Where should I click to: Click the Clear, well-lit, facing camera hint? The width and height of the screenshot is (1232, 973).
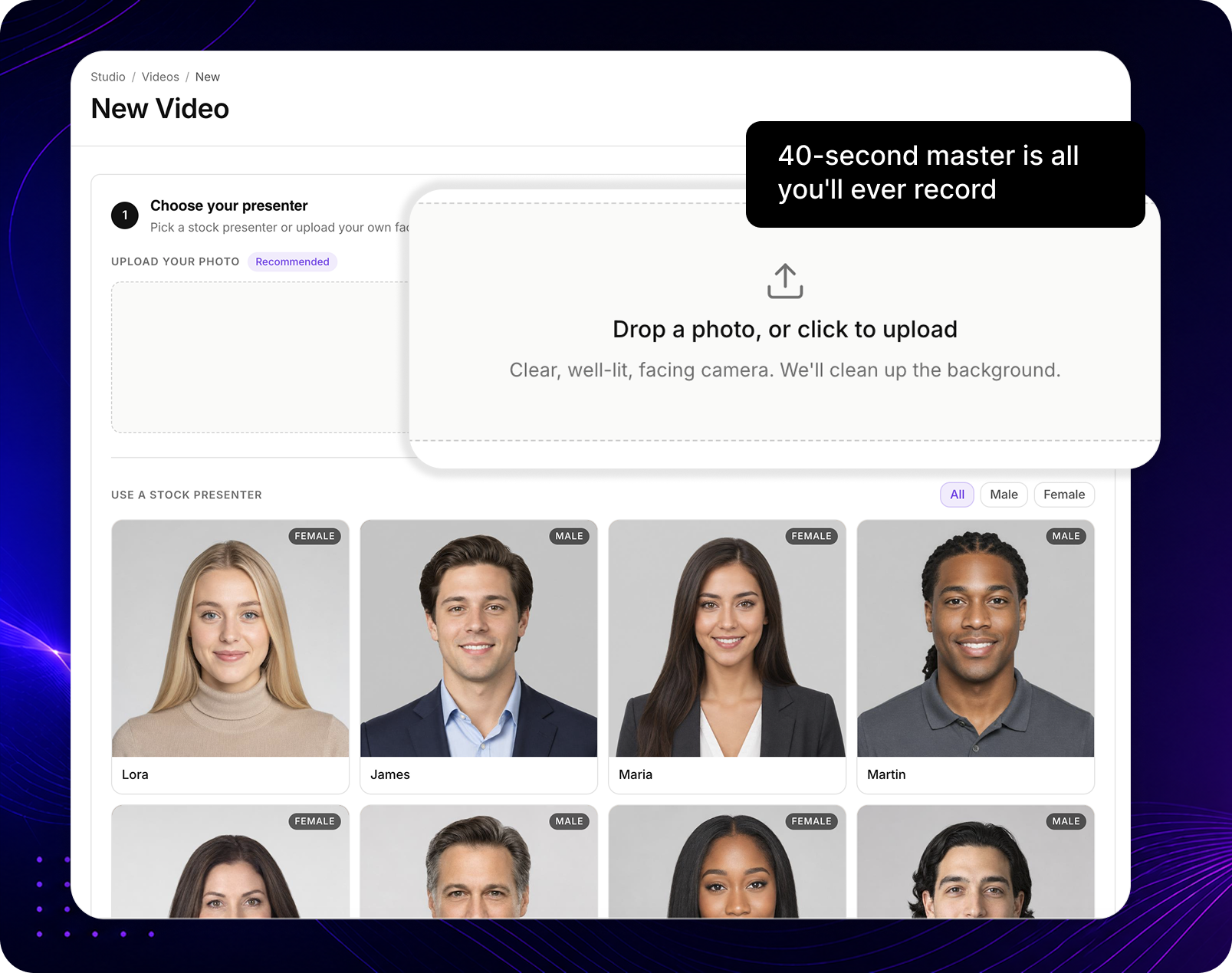(785, 370)
